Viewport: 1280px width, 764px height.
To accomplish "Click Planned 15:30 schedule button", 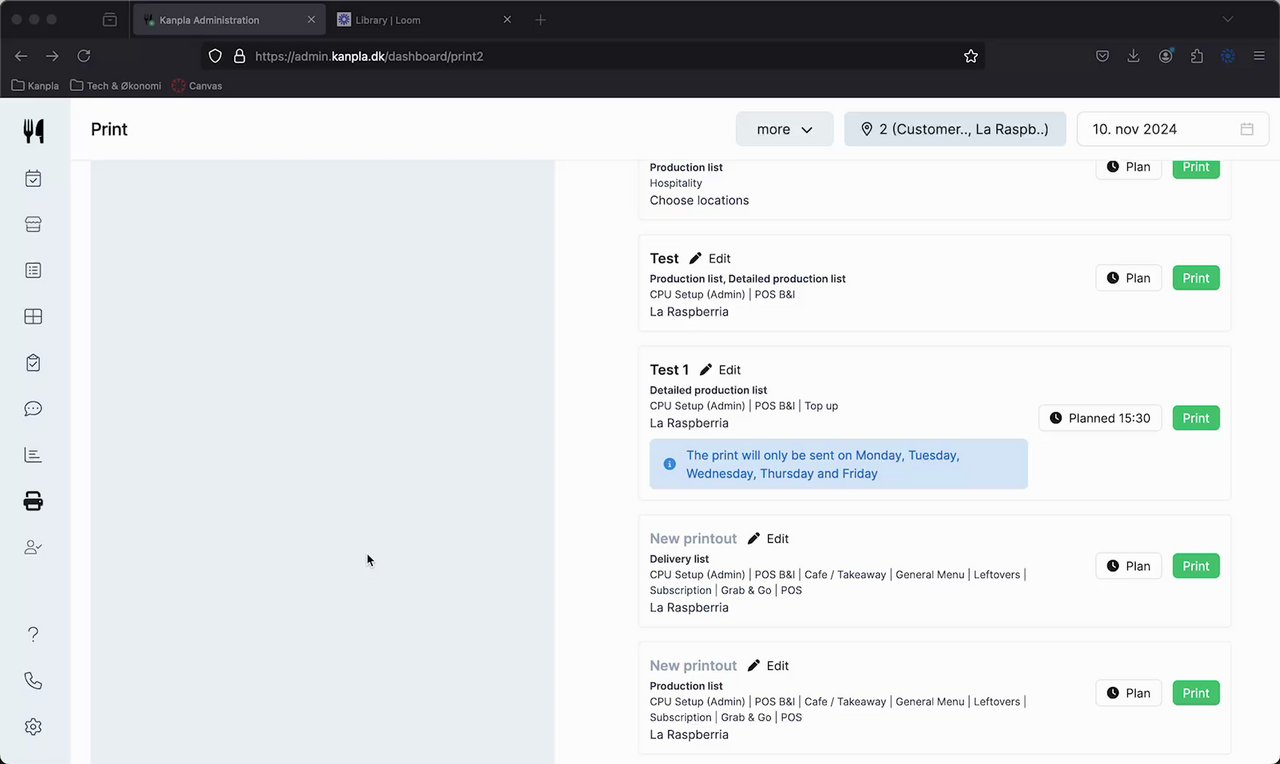I will 1100,418.
